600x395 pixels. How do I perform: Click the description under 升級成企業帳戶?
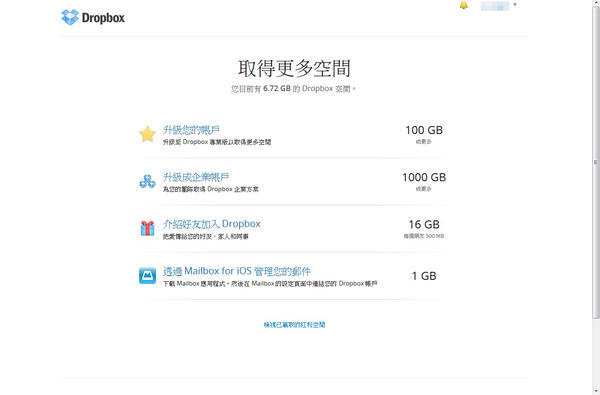pos(210,189)
